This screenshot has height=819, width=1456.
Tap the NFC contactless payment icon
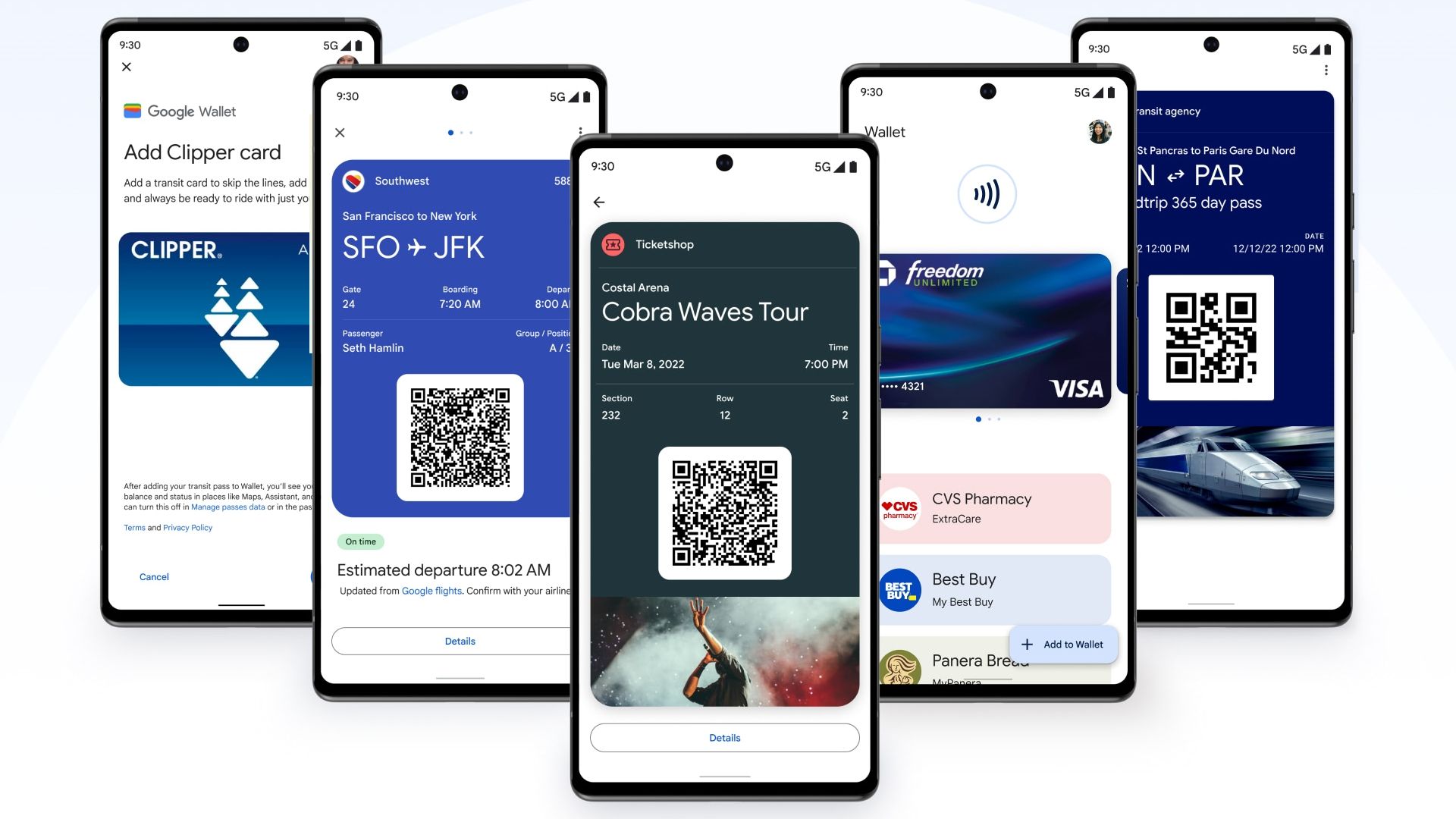[x=988, y=193]
